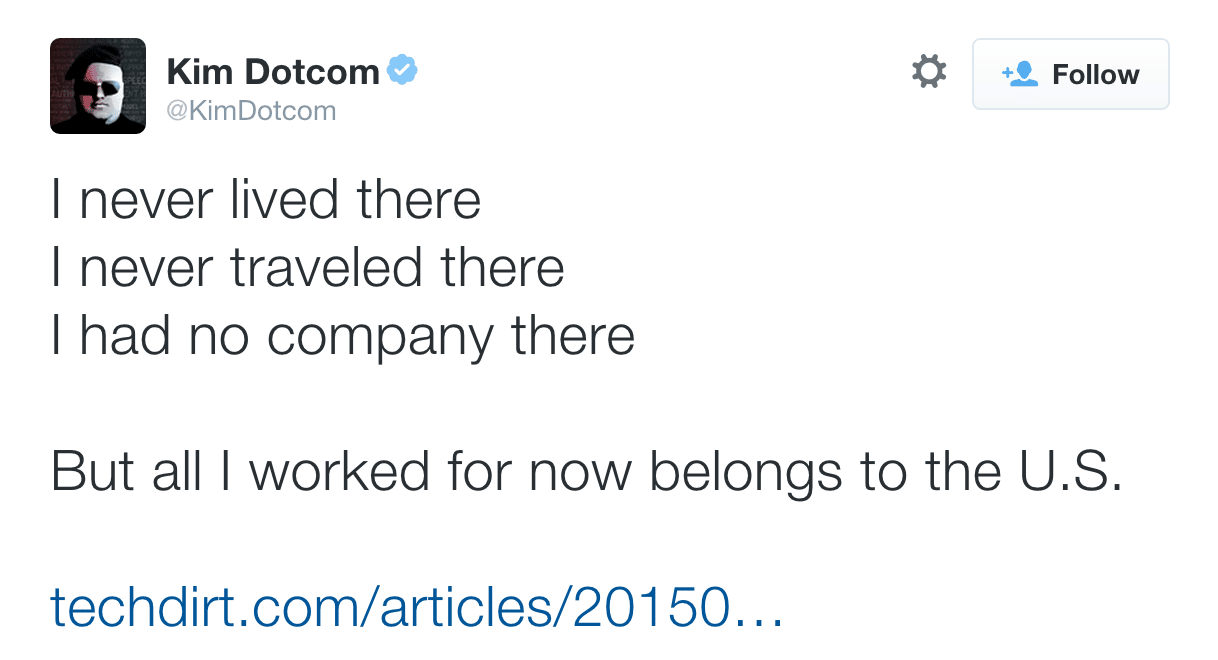
Task: Select the "I never traveled there" line
Action: [x=308, y=268]
